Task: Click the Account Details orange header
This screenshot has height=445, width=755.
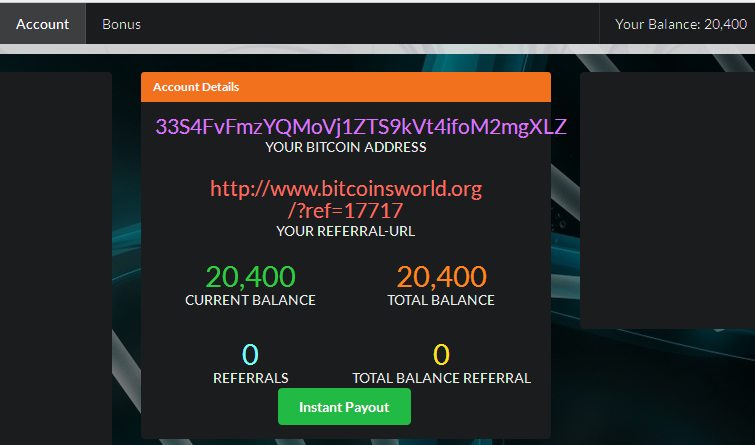Action: [346, 87]
